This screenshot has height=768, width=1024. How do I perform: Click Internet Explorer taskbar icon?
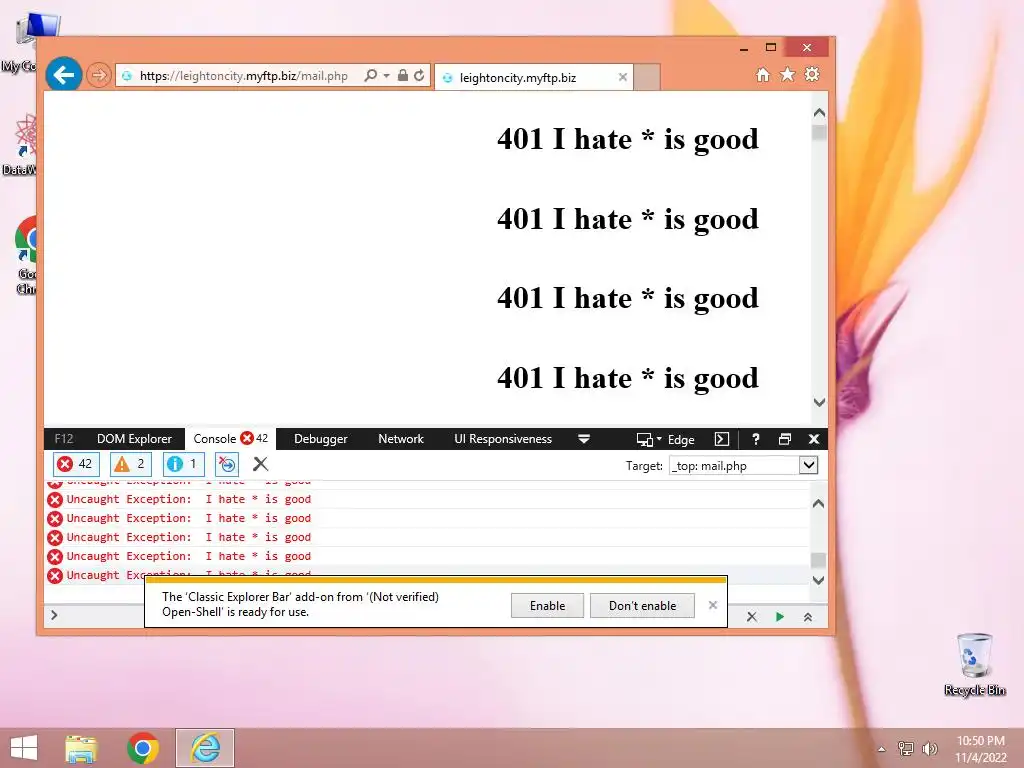(205, 748)
